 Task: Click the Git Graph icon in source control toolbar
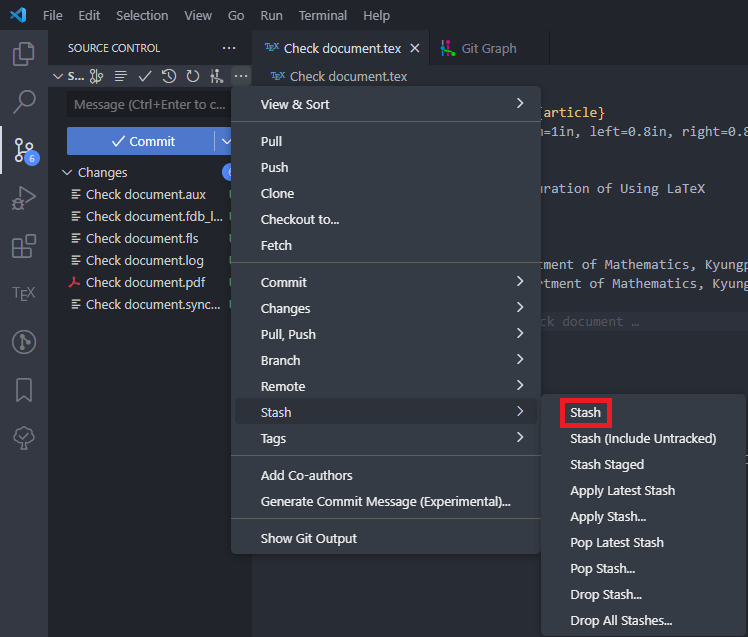pos(217,76)
